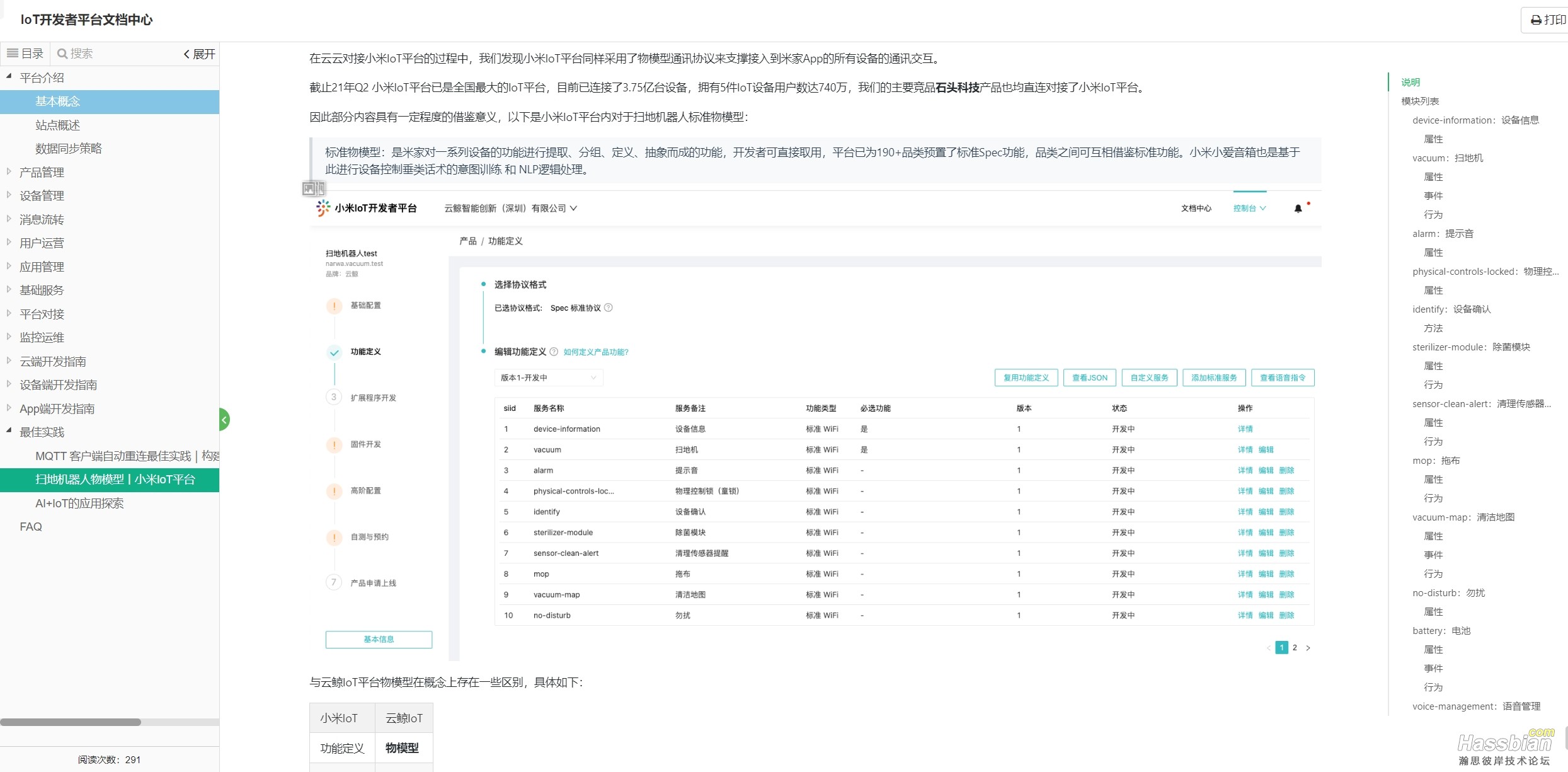Expand the 消息流转 tree node

tap(9, 219)
